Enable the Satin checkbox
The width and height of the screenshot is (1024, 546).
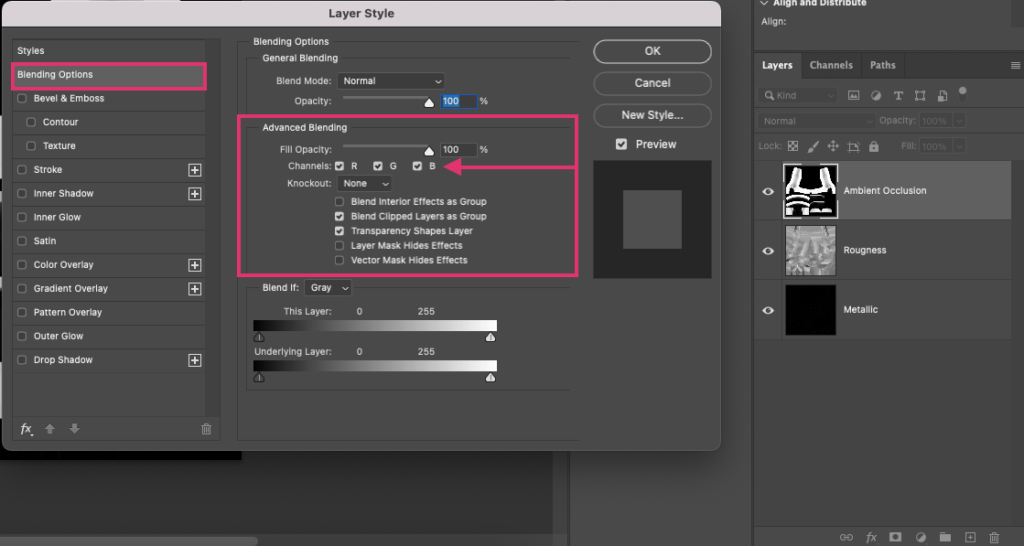click(22, 241)
